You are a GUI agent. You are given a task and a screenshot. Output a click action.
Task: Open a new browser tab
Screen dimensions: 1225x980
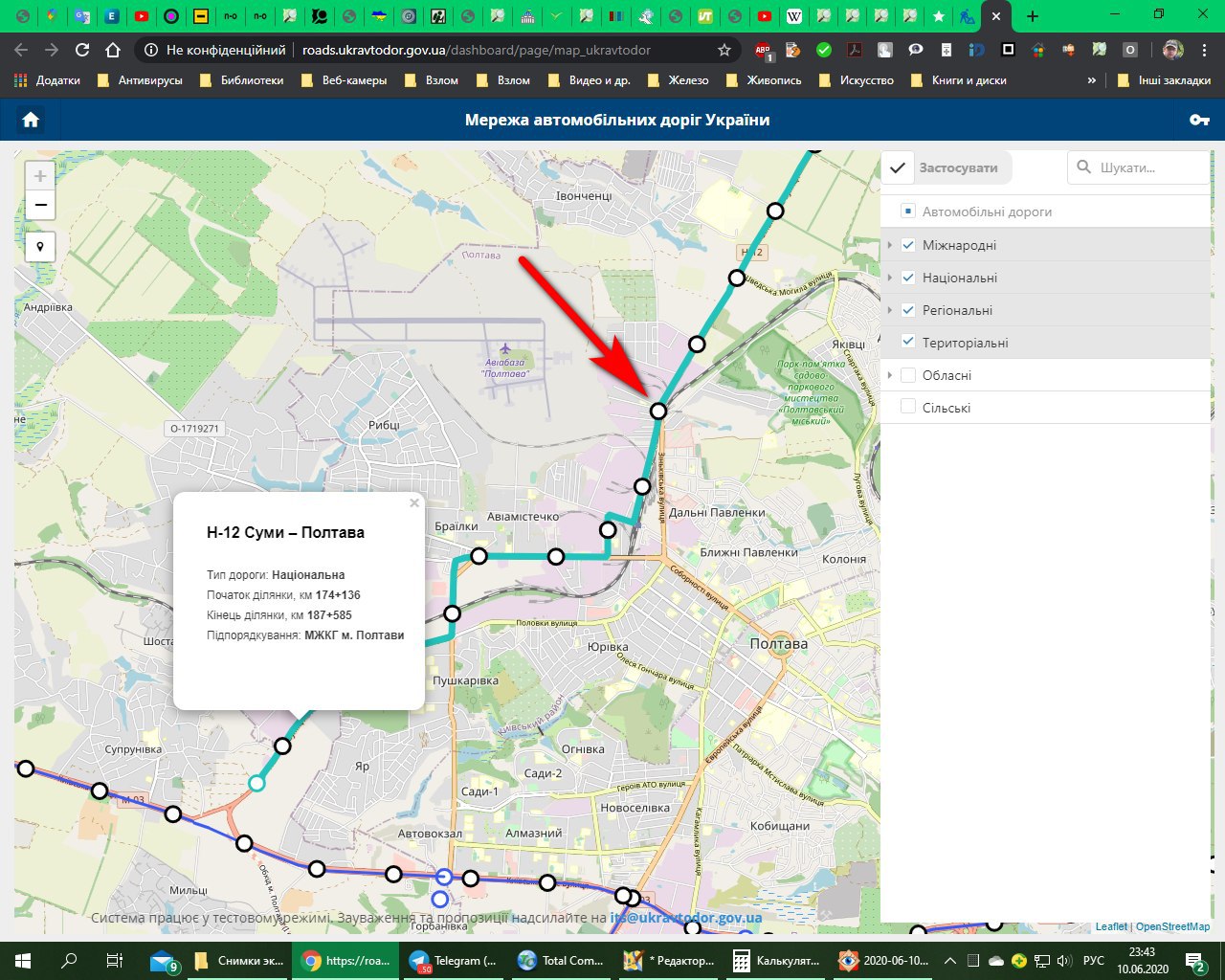pyautogui.click(x=1032, y=16)
